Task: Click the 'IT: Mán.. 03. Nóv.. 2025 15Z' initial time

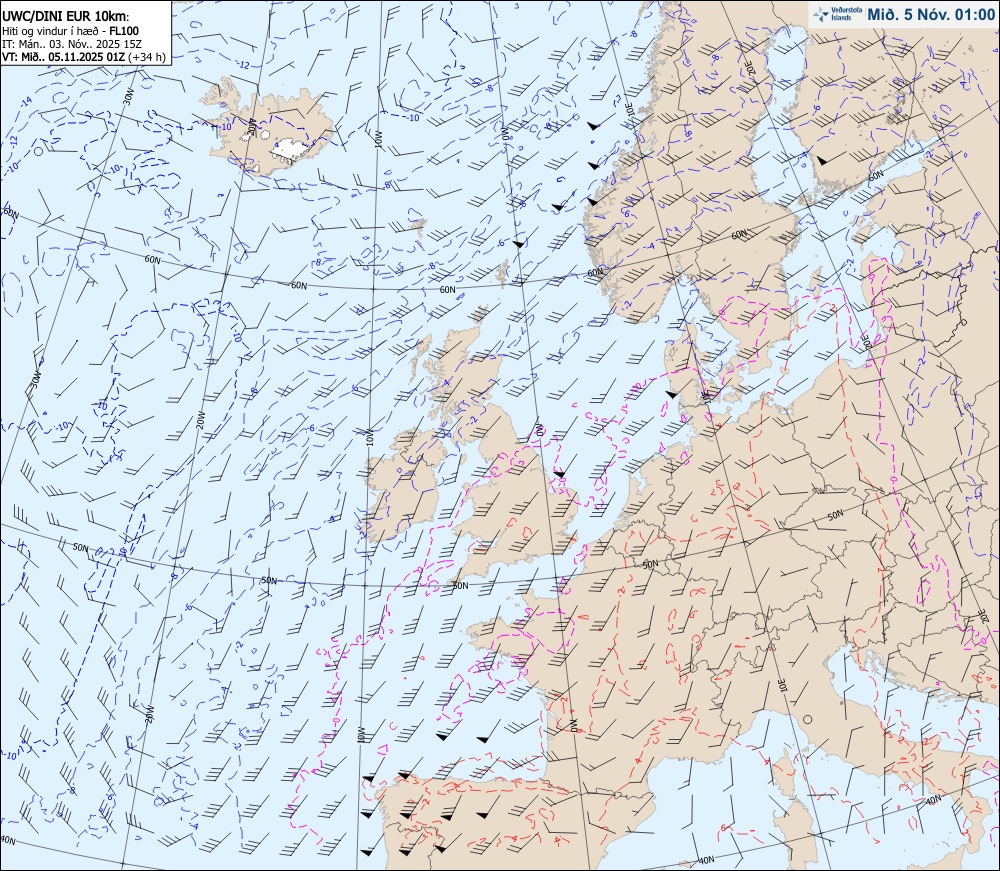Action: 72,44
